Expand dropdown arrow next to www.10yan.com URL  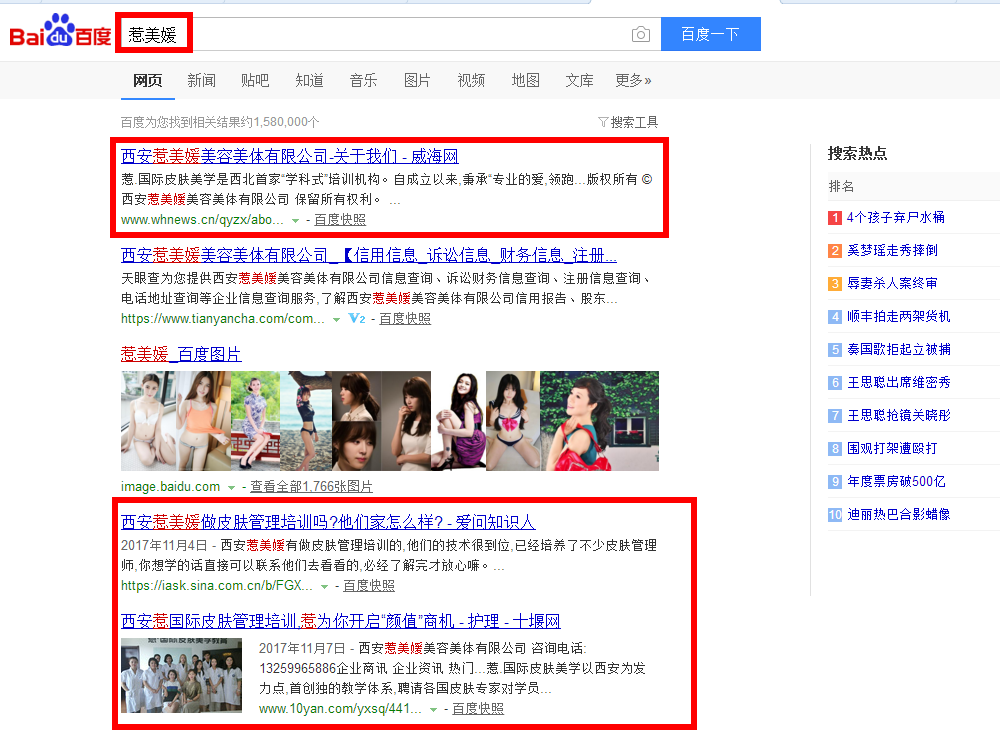(434, 710)
